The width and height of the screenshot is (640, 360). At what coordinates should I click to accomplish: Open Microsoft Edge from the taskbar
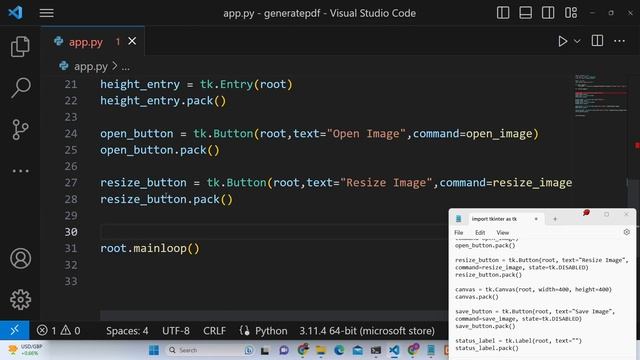(339, 350)
